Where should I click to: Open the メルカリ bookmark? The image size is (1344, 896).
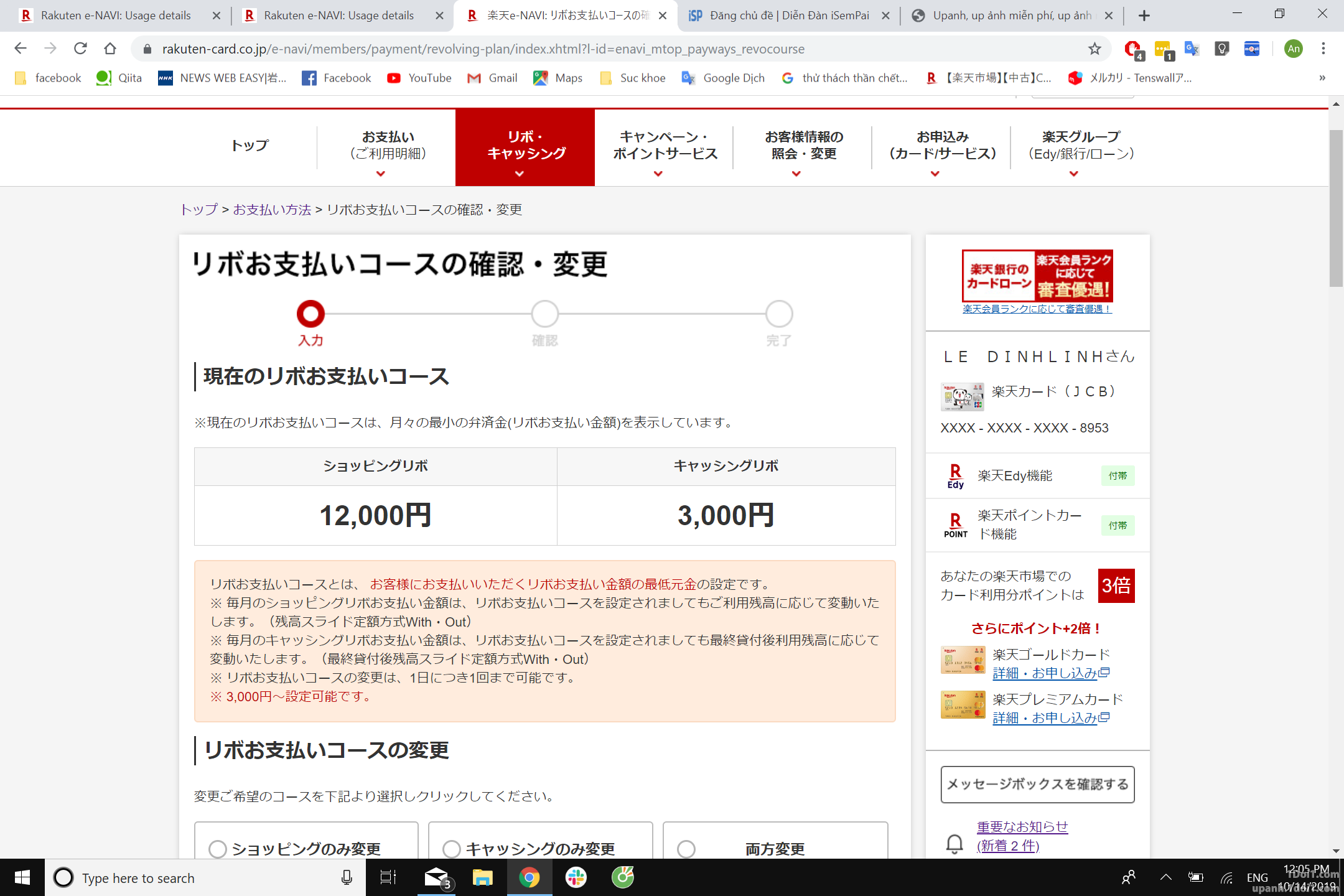coord(1130,78)
